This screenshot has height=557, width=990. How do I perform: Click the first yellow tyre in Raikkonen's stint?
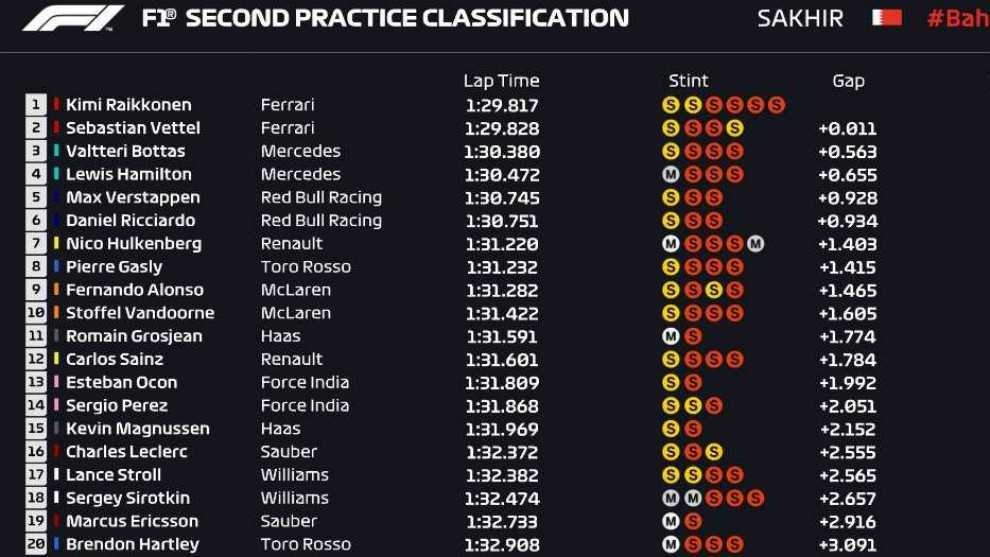pos(671,105)
